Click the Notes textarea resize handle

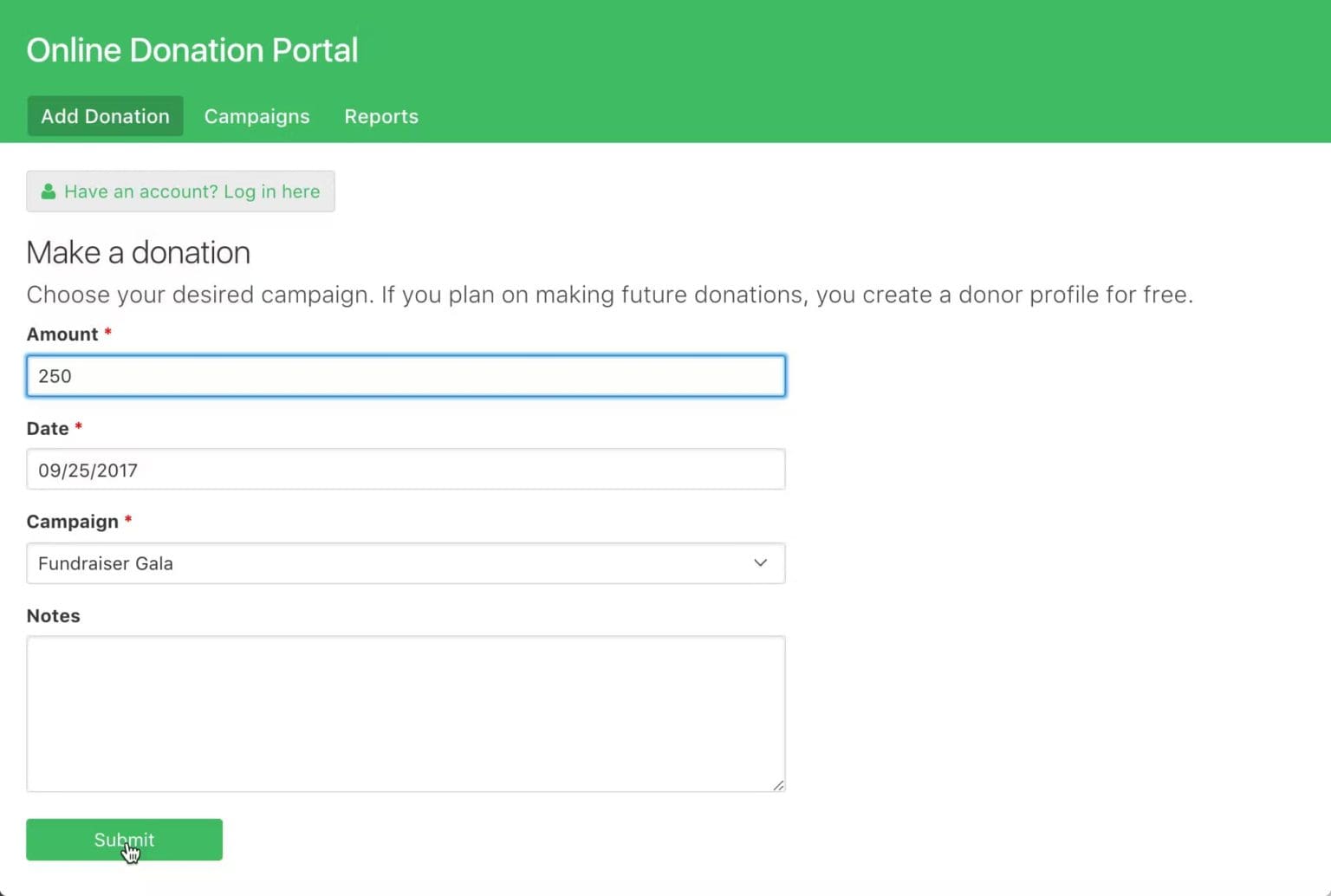click(778, 785)
